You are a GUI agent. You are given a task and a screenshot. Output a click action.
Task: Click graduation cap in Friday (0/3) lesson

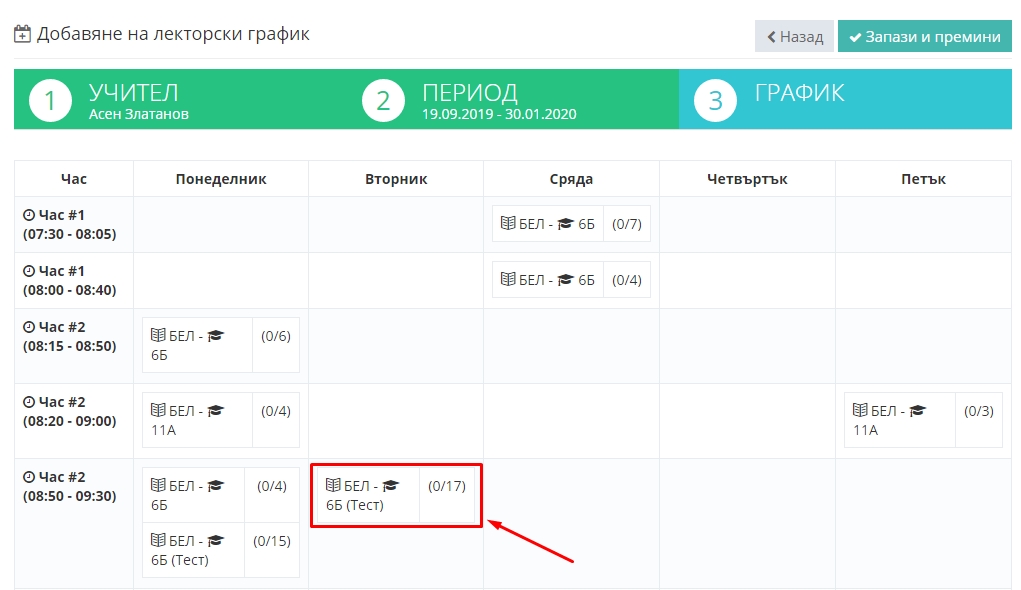(917, 411)
